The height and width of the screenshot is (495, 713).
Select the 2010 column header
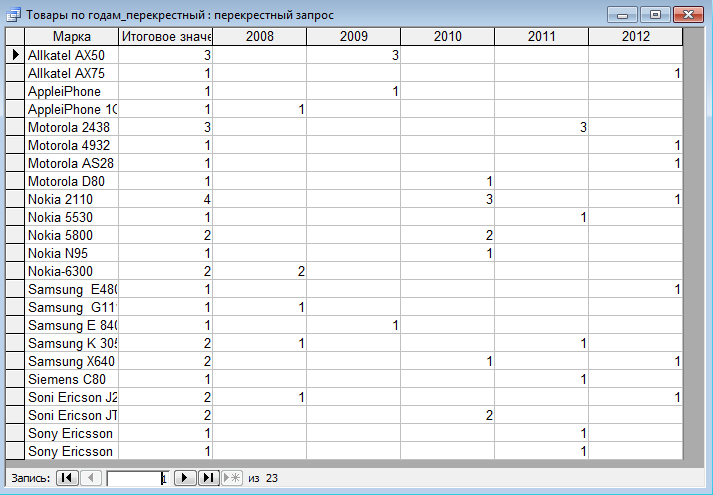pyautogui.click(x=447, y=36)
